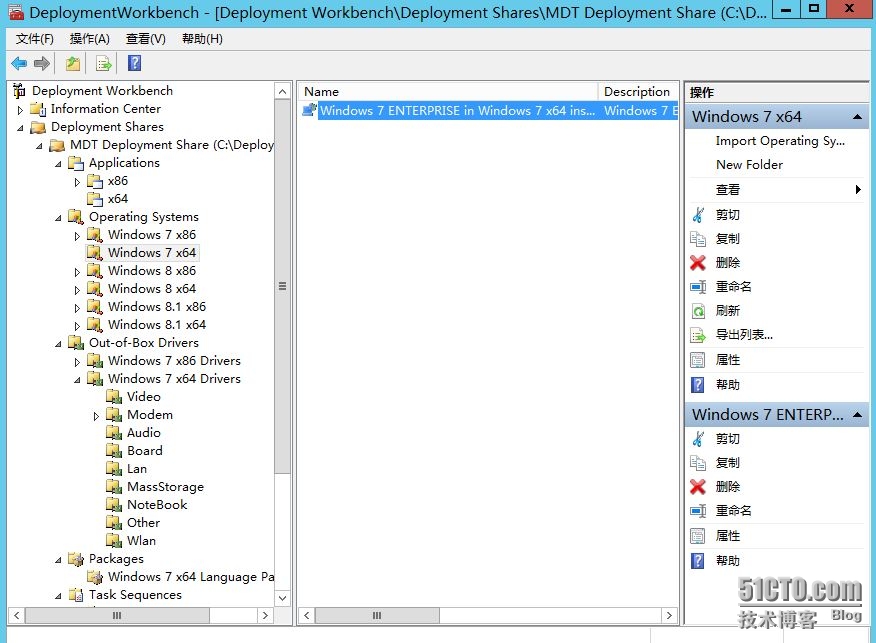Click the Windows 7 ENTERPRISE OS item icon

click(310, 110)
